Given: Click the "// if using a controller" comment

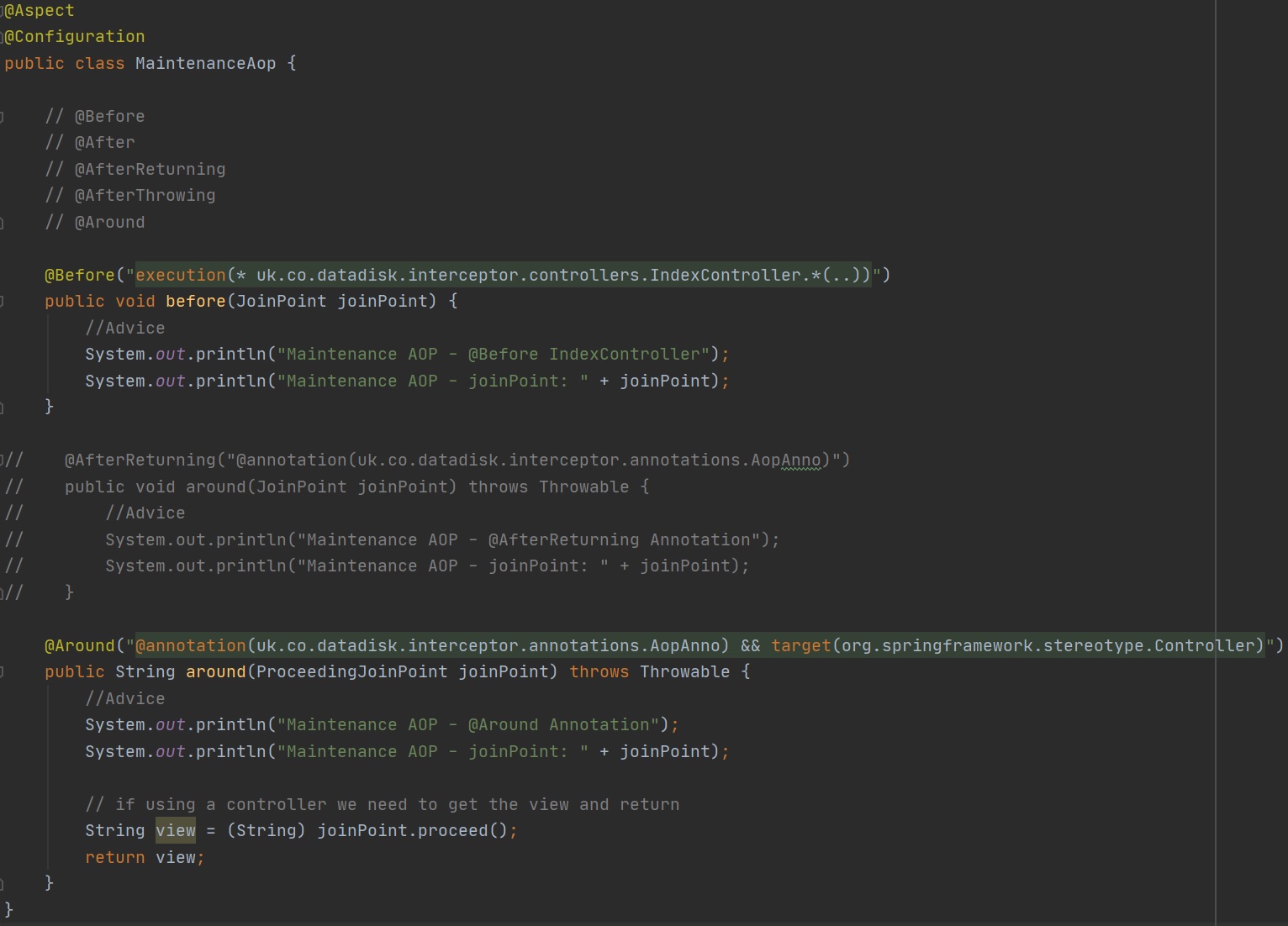Looking at the screenshot, I should pyautogui.click(x=382, y=805).
